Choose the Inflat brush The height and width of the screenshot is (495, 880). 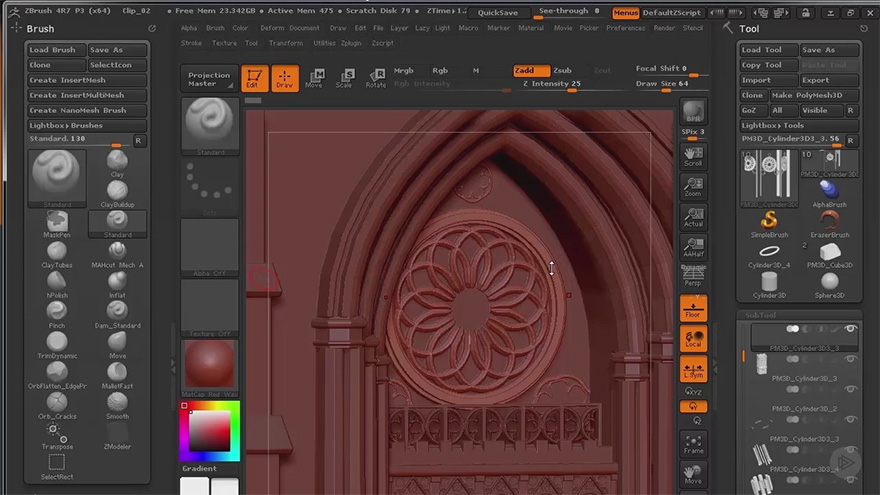(117, 285)
